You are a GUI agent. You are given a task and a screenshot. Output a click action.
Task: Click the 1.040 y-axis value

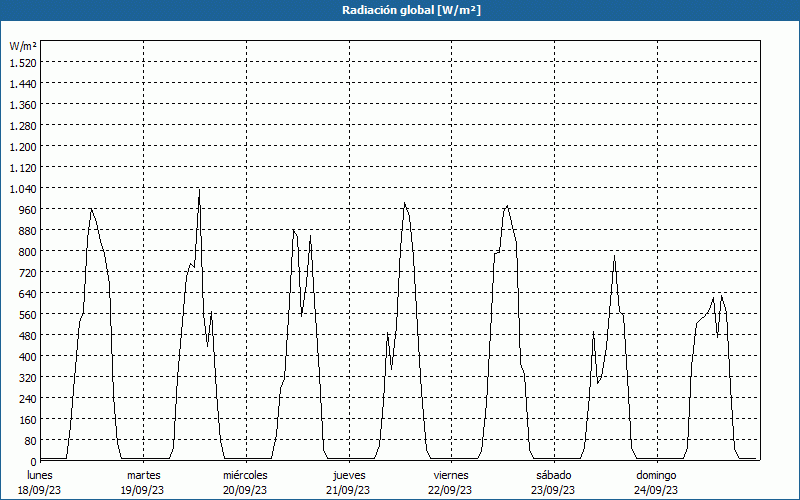click(x=23, y=189)
